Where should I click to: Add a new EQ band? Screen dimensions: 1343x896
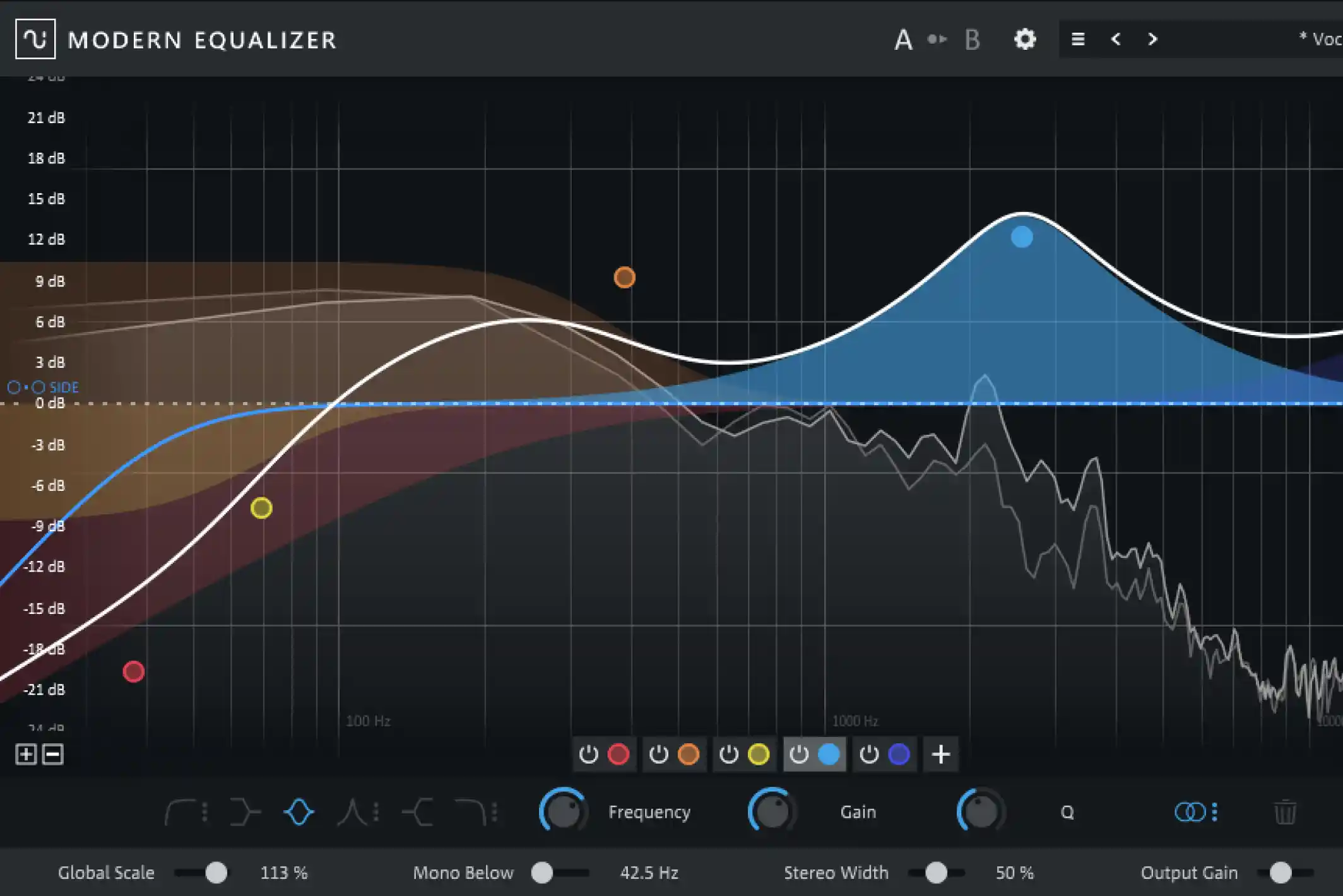click(x=940, y=754)
